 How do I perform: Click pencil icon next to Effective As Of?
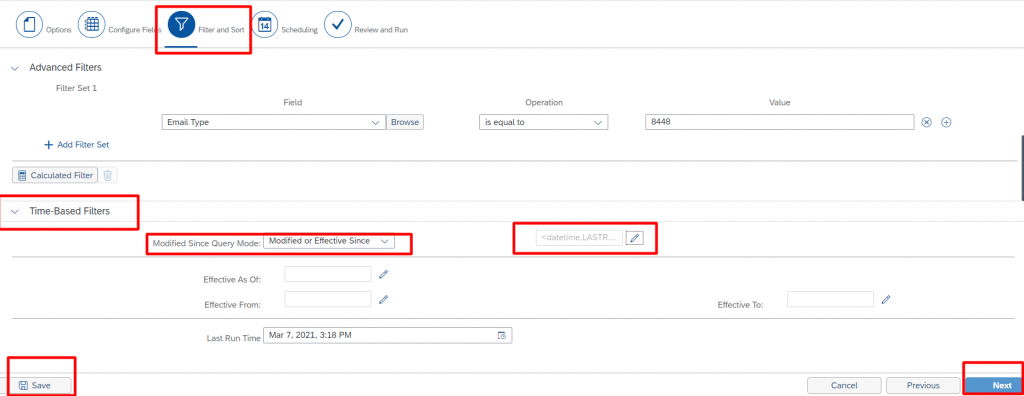(x=384, y=274)
